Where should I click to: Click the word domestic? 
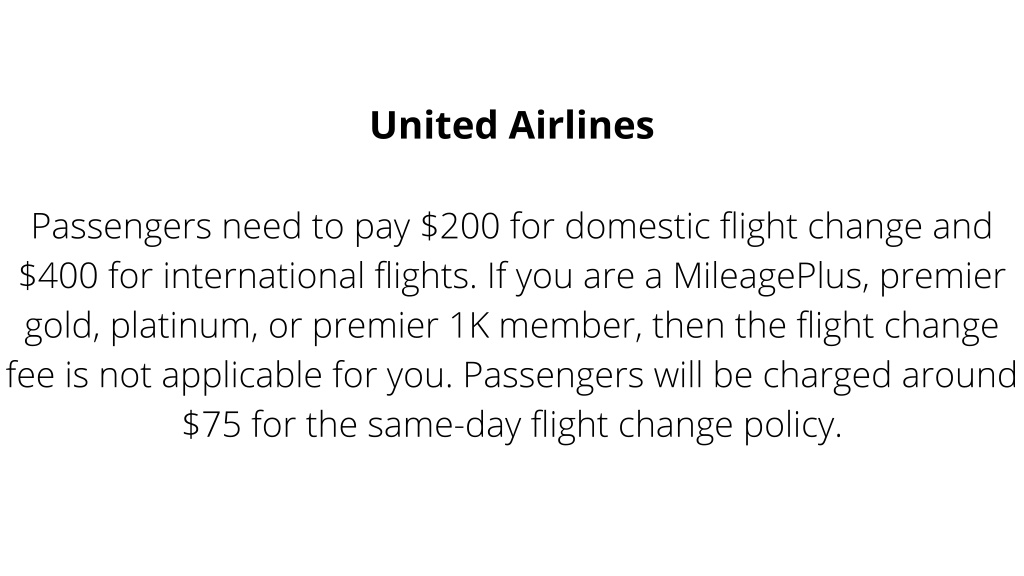click(637, 226)
